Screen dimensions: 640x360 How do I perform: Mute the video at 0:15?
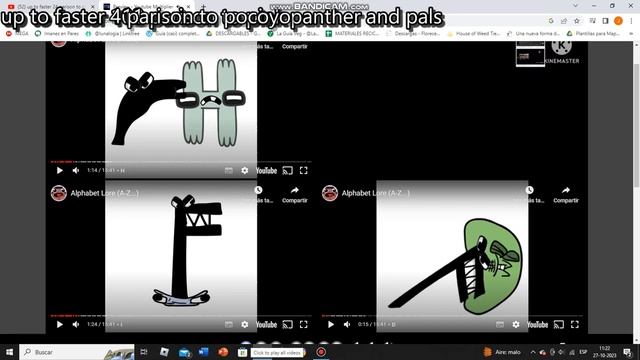click(x=347, y=324)
